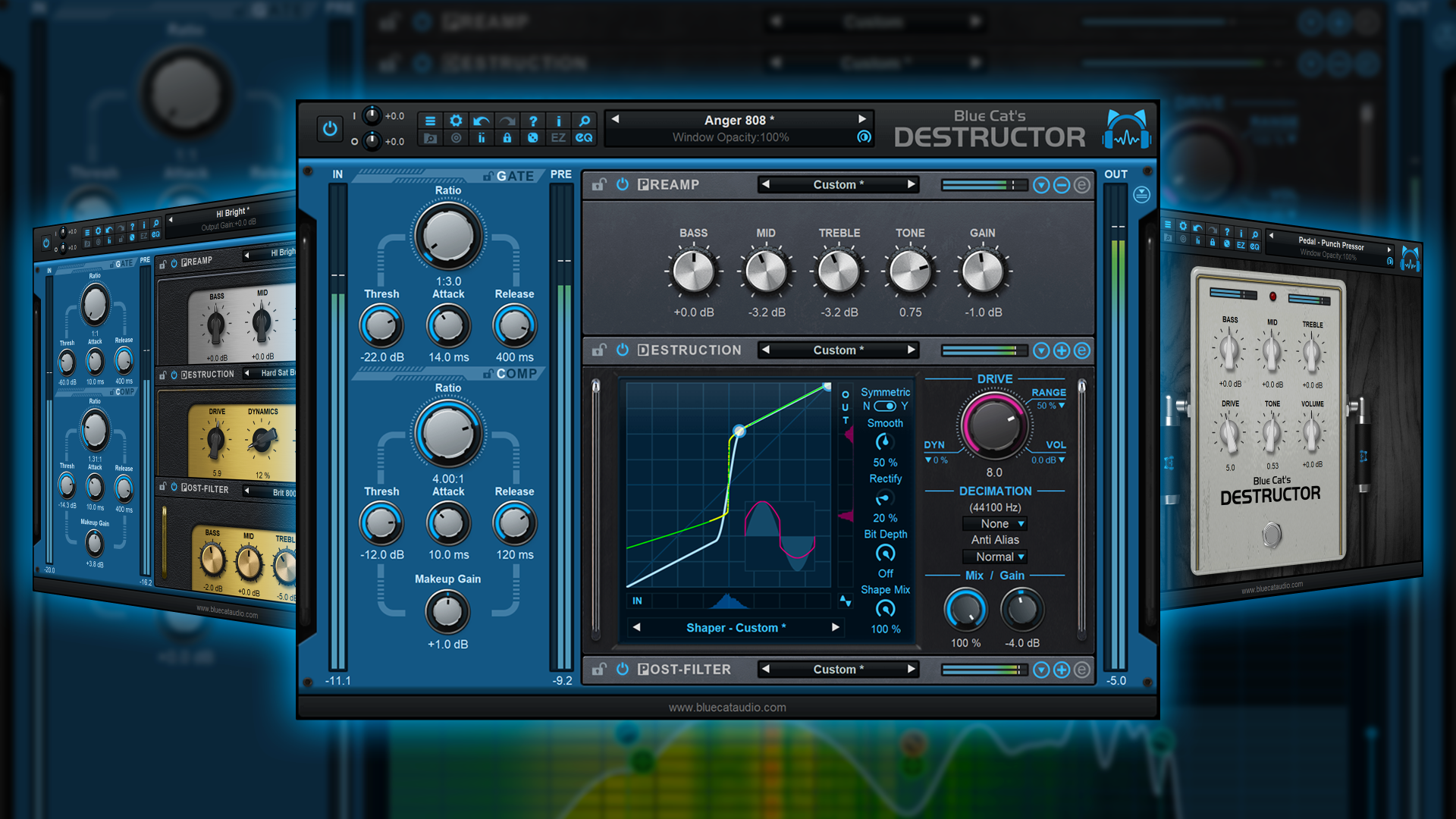Toggle the DESTRUCTION section power button
The height and width of the screenshot is (819, 1456).
point(622,350)
